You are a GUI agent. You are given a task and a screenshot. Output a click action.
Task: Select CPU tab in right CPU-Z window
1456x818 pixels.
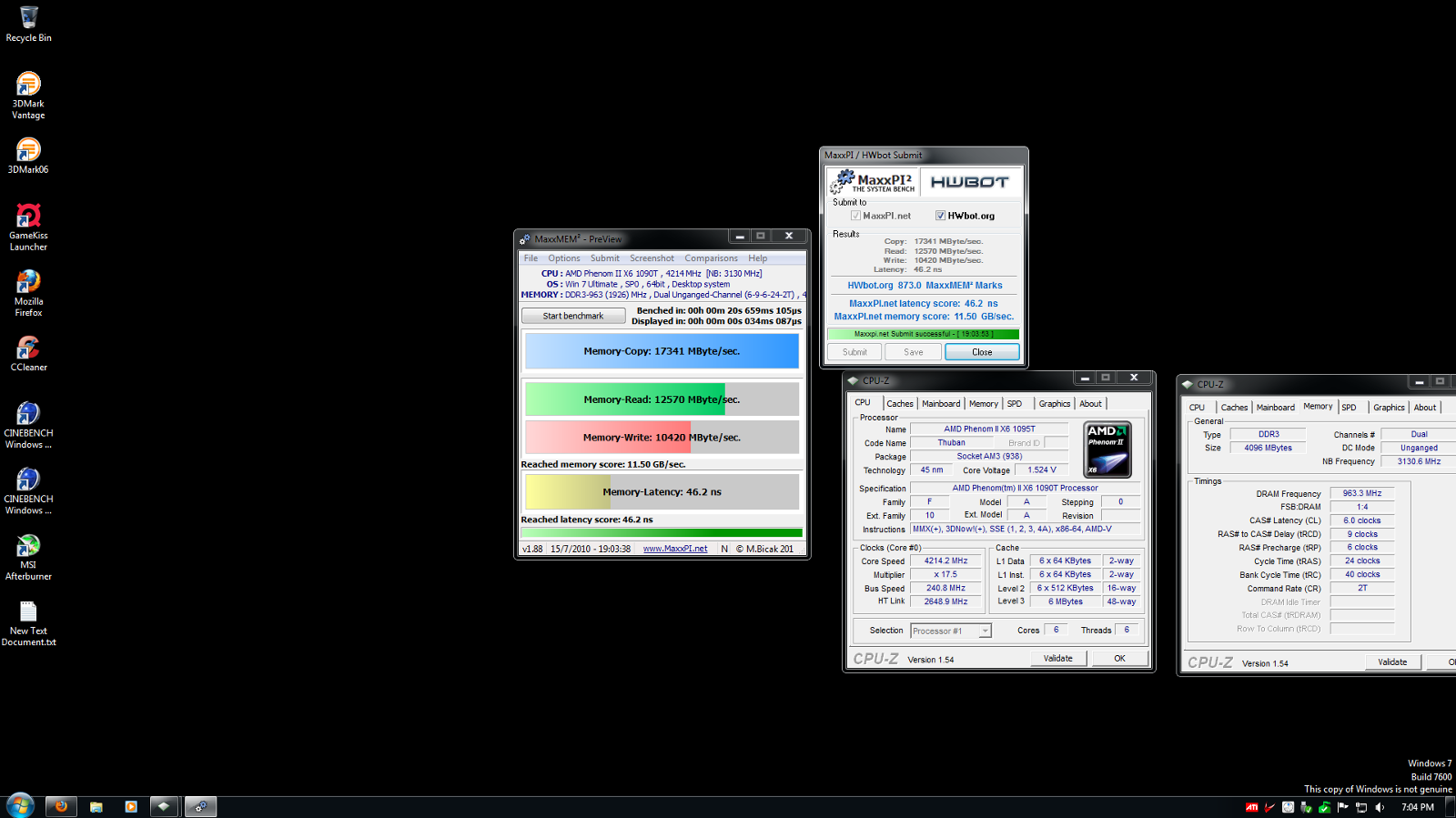click(x=1197, y=408)
